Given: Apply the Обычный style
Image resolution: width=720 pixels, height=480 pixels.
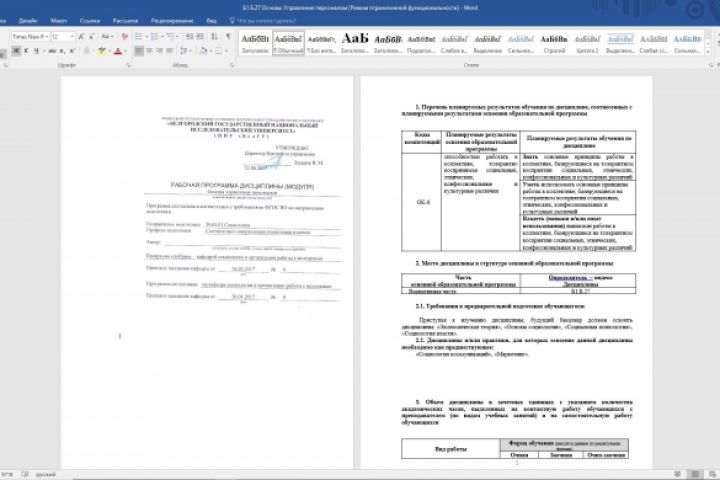Looking at the screenshot, I should point(288,43).
